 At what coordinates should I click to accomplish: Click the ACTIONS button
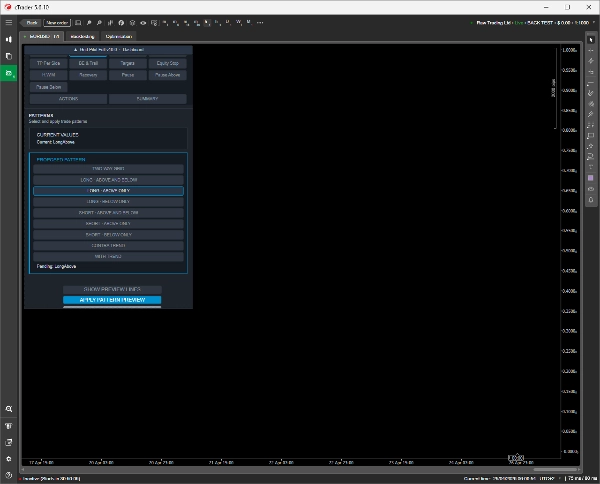(68, 99)
